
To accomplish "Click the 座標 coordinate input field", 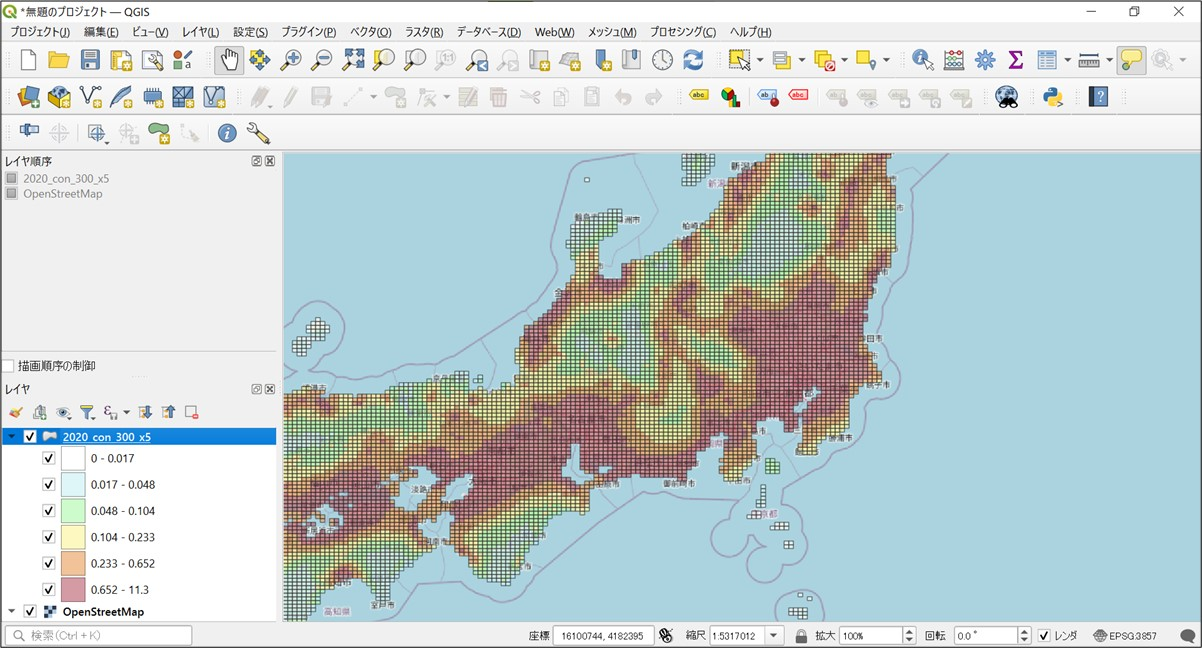I will coord(603,636).
